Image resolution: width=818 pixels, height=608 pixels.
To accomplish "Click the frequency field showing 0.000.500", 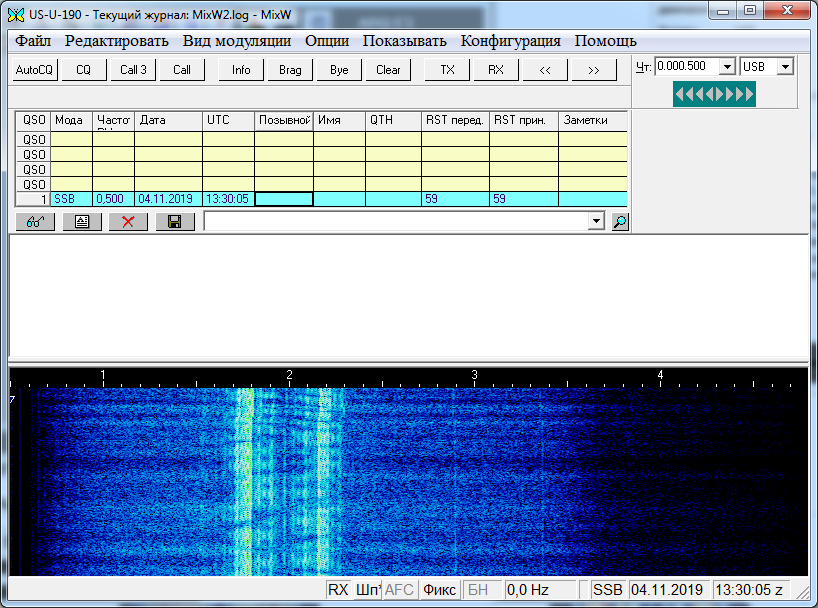I will click(x=688, y=66).
